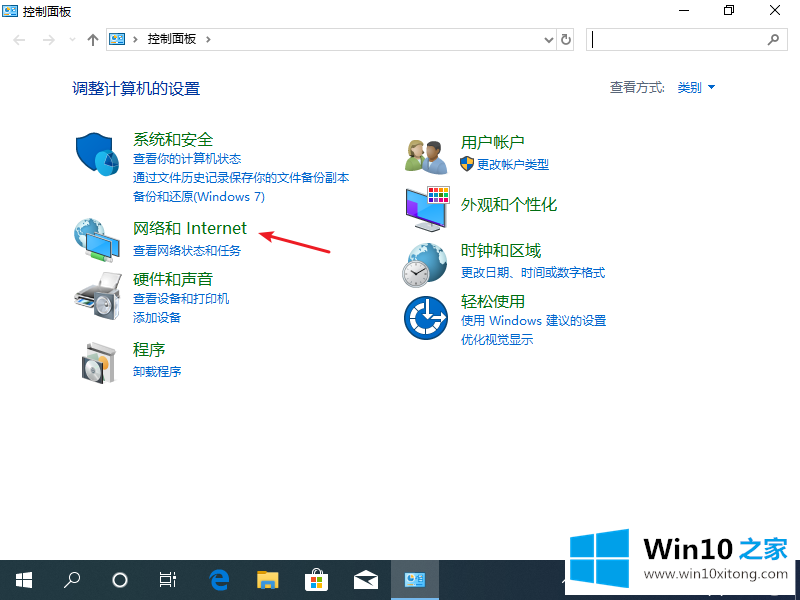Go up one level with up arrow
800x600 pixels.
[x=92, y=40]
